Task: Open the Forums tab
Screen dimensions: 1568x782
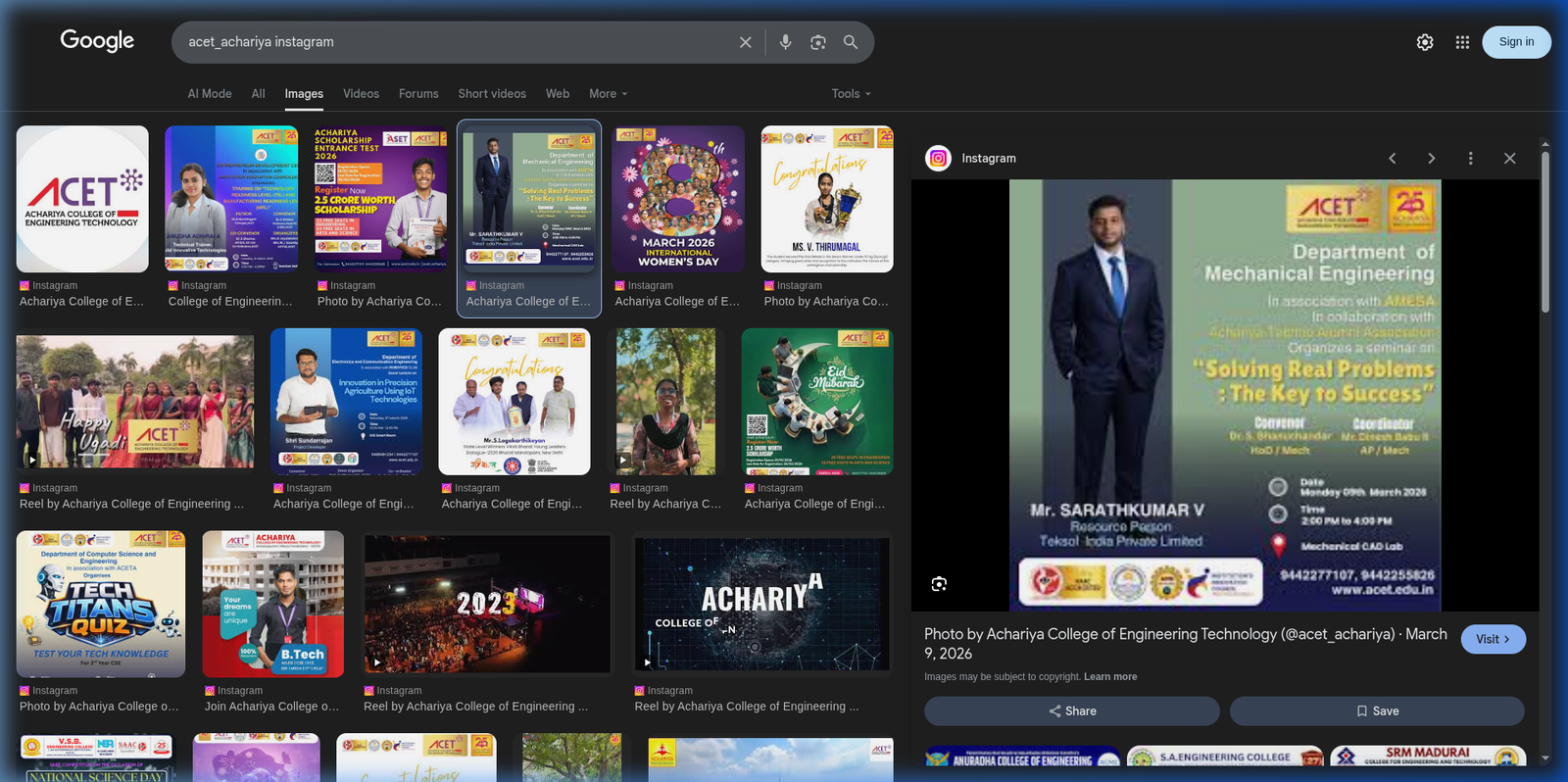Action: [x=418, y=94]
